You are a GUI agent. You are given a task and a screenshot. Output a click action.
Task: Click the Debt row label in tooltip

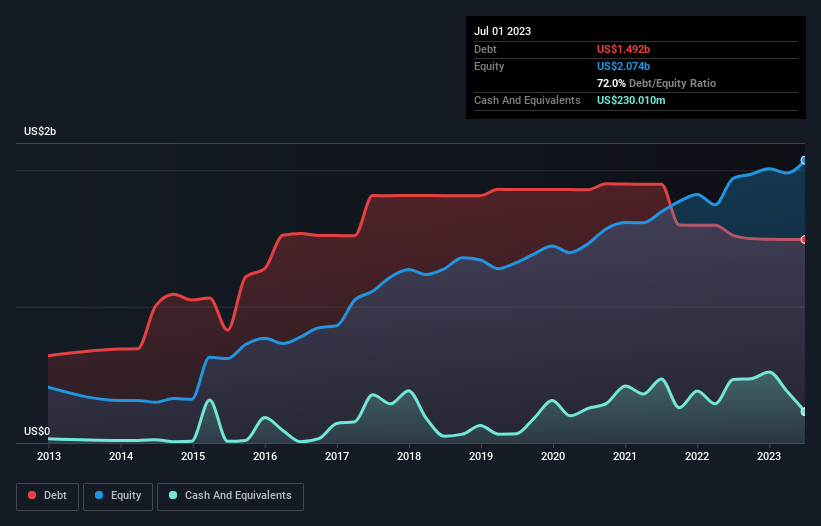[485, 49]
